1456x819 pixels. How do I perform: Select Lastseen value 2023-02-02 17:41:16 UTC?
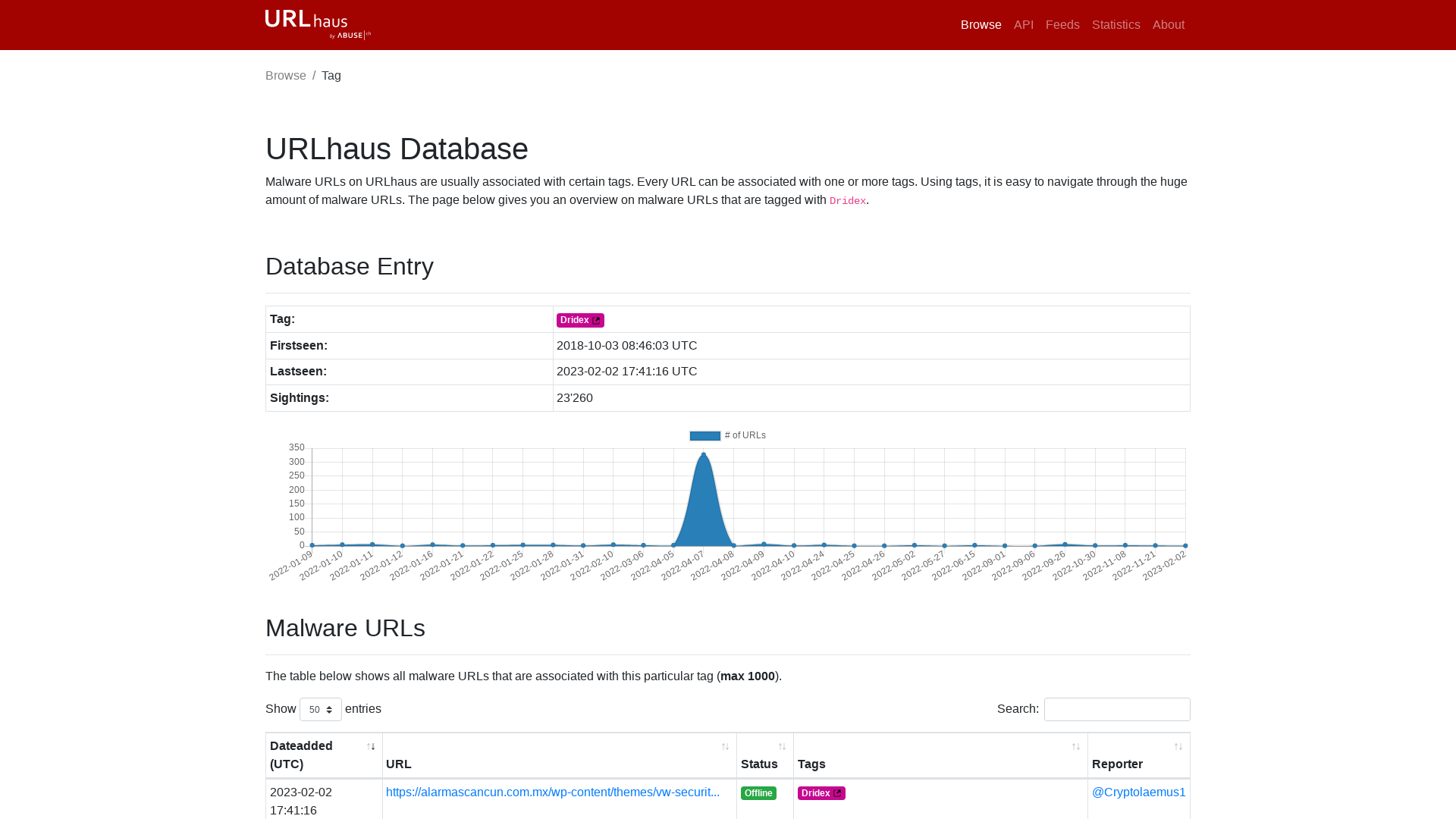(x=626, y=372)
